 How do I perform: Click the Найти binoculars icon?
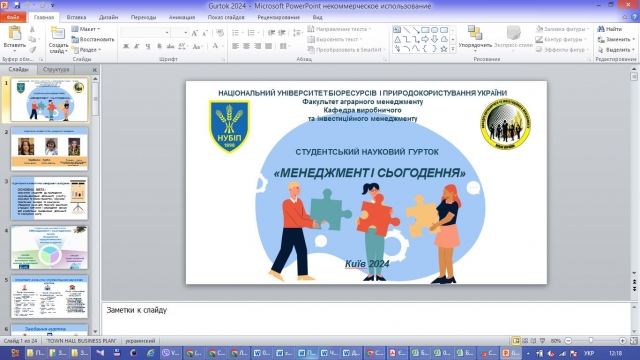tap(601, 29)
